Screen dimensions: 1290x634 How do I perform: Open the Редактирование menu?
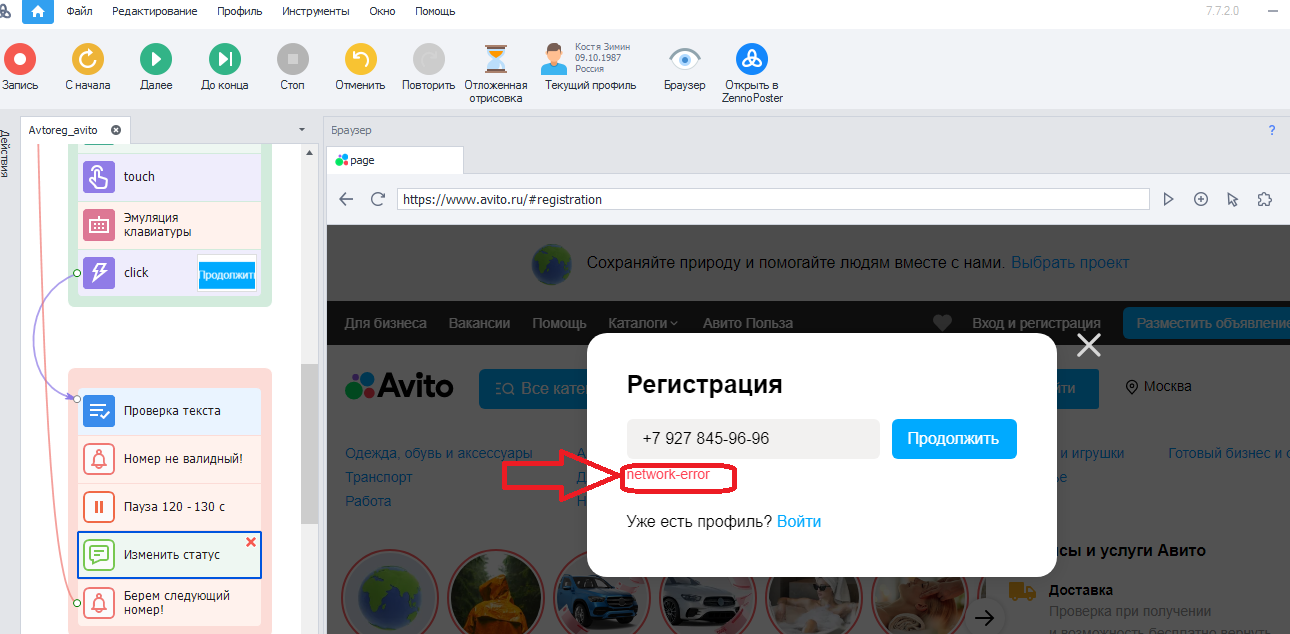pyautogui.click(x=155, y=11)
